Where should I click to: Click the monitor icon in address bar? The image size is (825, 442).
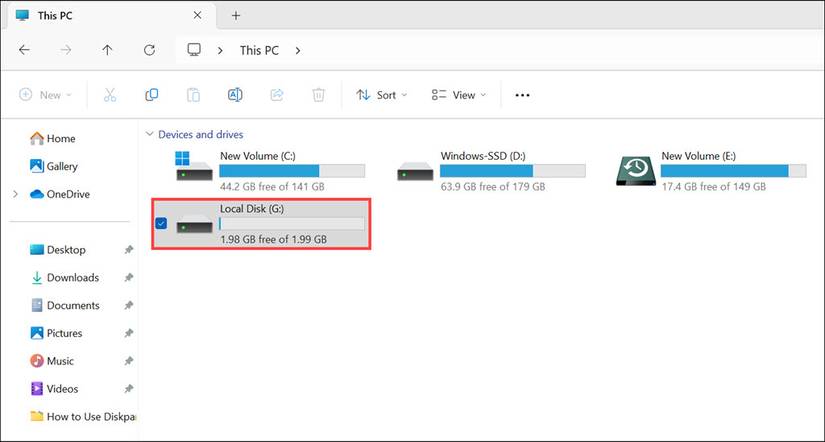pos(194,50)
